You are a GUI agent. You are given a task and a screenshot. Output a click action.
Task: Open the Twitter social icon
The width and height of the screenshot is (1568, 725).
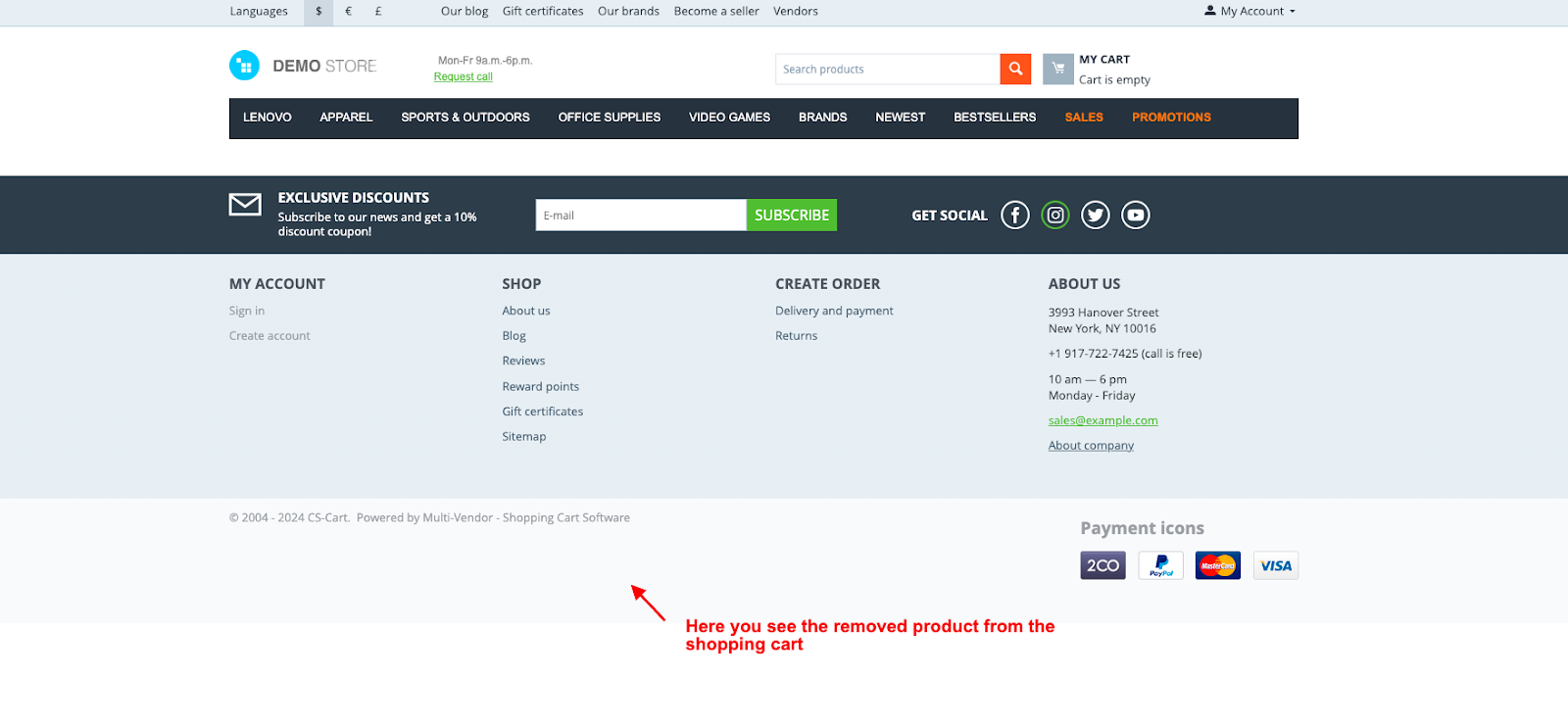point(1096,215)
